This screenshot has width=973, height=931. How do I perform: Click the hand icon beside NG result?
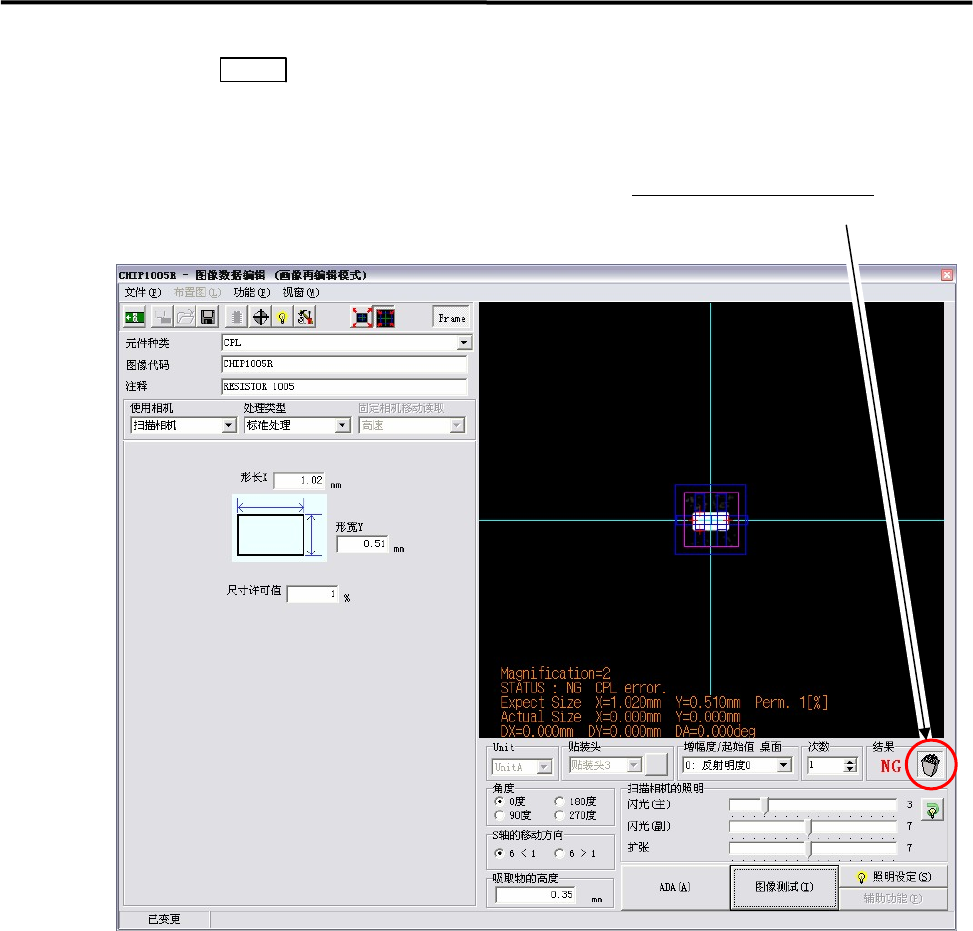point(930,767)
